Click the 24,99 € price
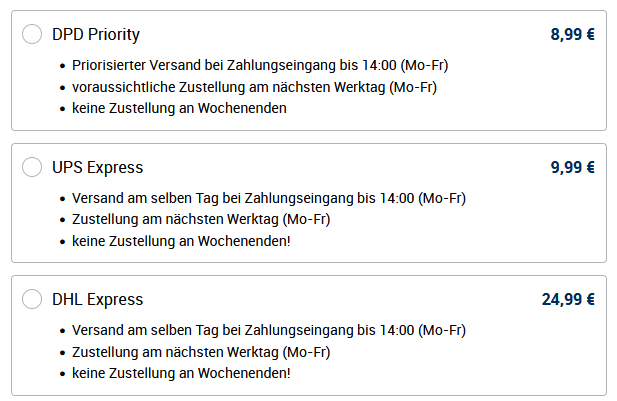617x401 pixels. 568,299
